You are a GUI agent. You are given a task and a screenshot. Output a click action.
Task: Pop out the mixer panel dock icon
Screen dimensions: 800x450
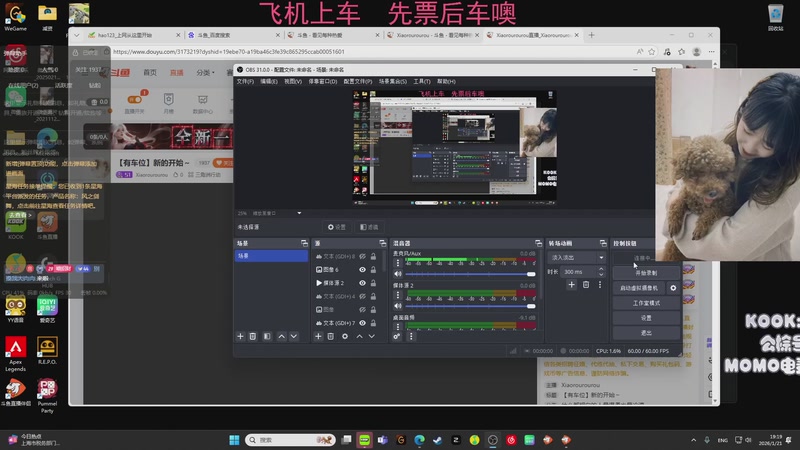pos(538,243)
